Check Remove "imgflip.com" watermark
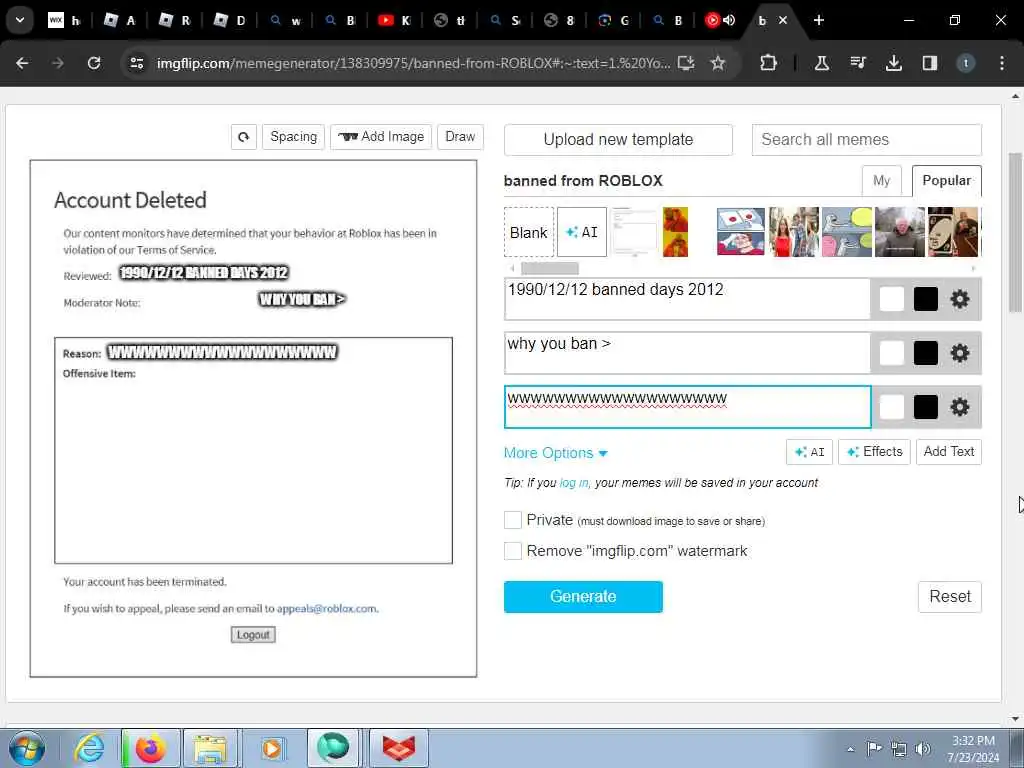The height and width of the screenshot is (768, 1024). pyautogui.click(x=513, y=551)
